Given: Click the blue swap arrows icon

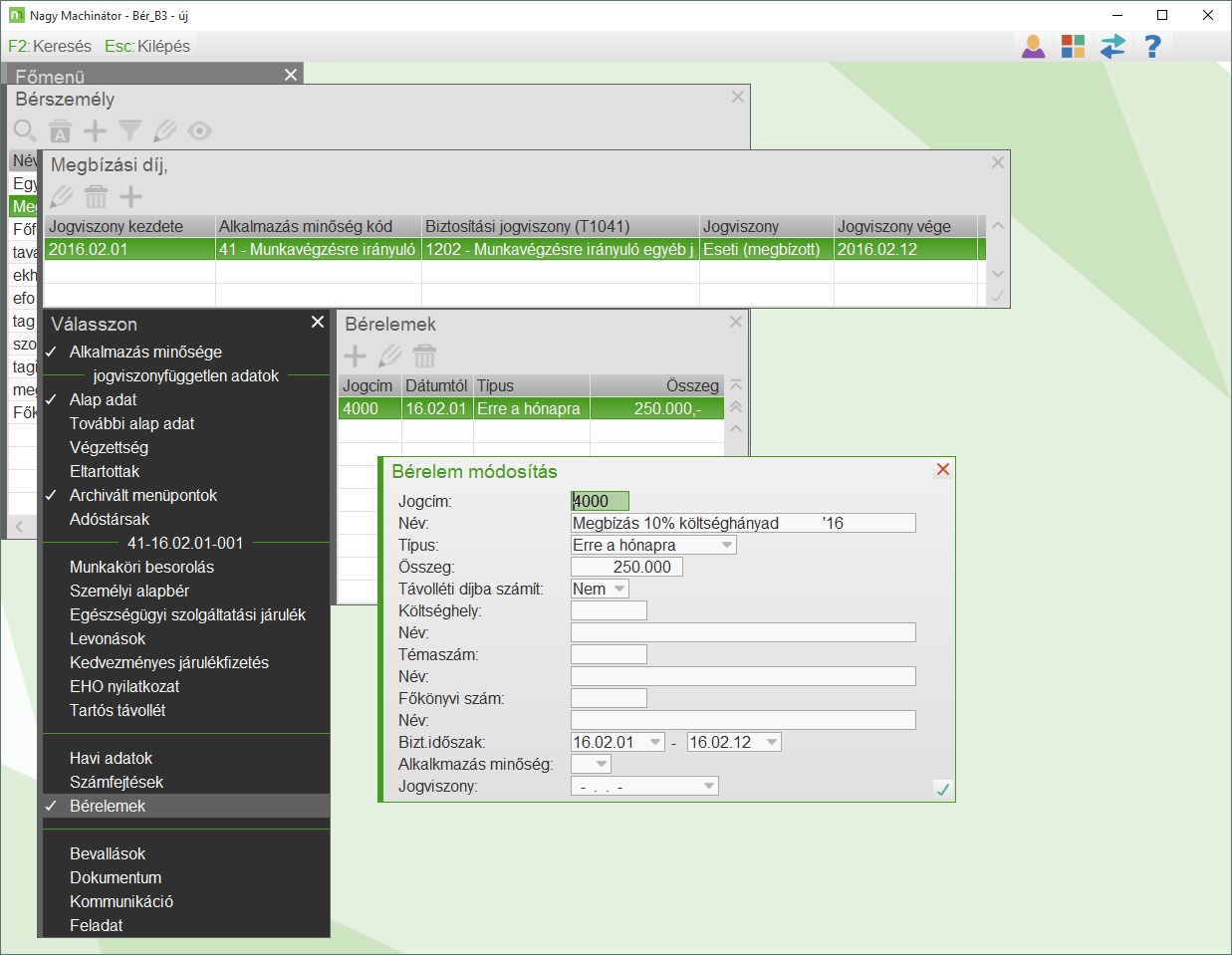Looking at the screenshot, I should [x=1112, y=46].
